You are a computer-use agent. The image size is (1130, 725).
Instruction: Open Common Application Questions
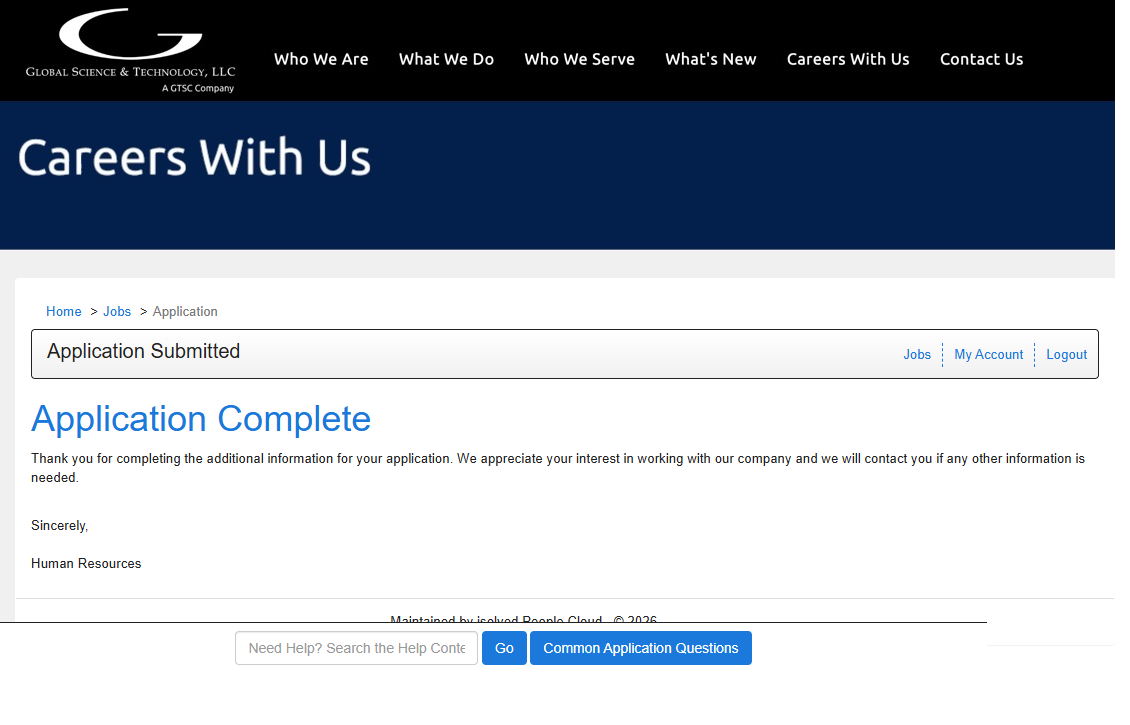(x=640, y=648)
